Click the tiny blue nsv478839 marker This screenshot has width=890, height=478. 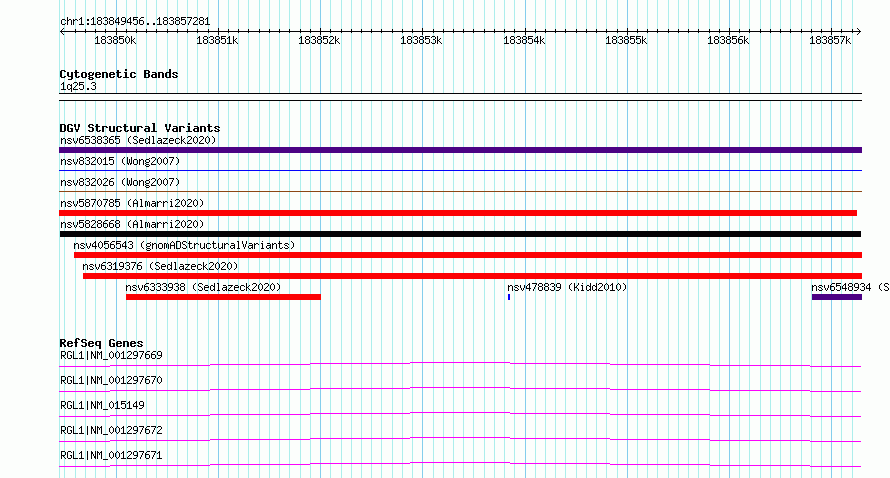pyautogui.click(x=509, y=297)
